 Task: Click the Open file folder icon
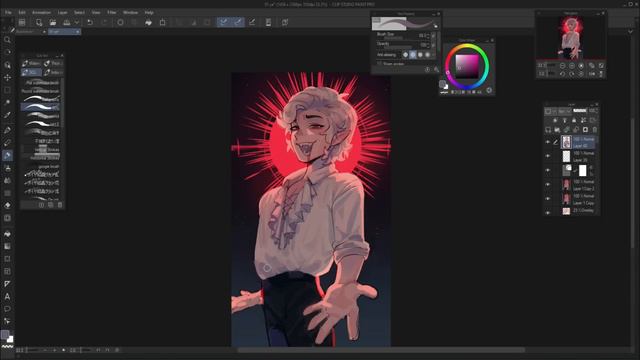53,22
